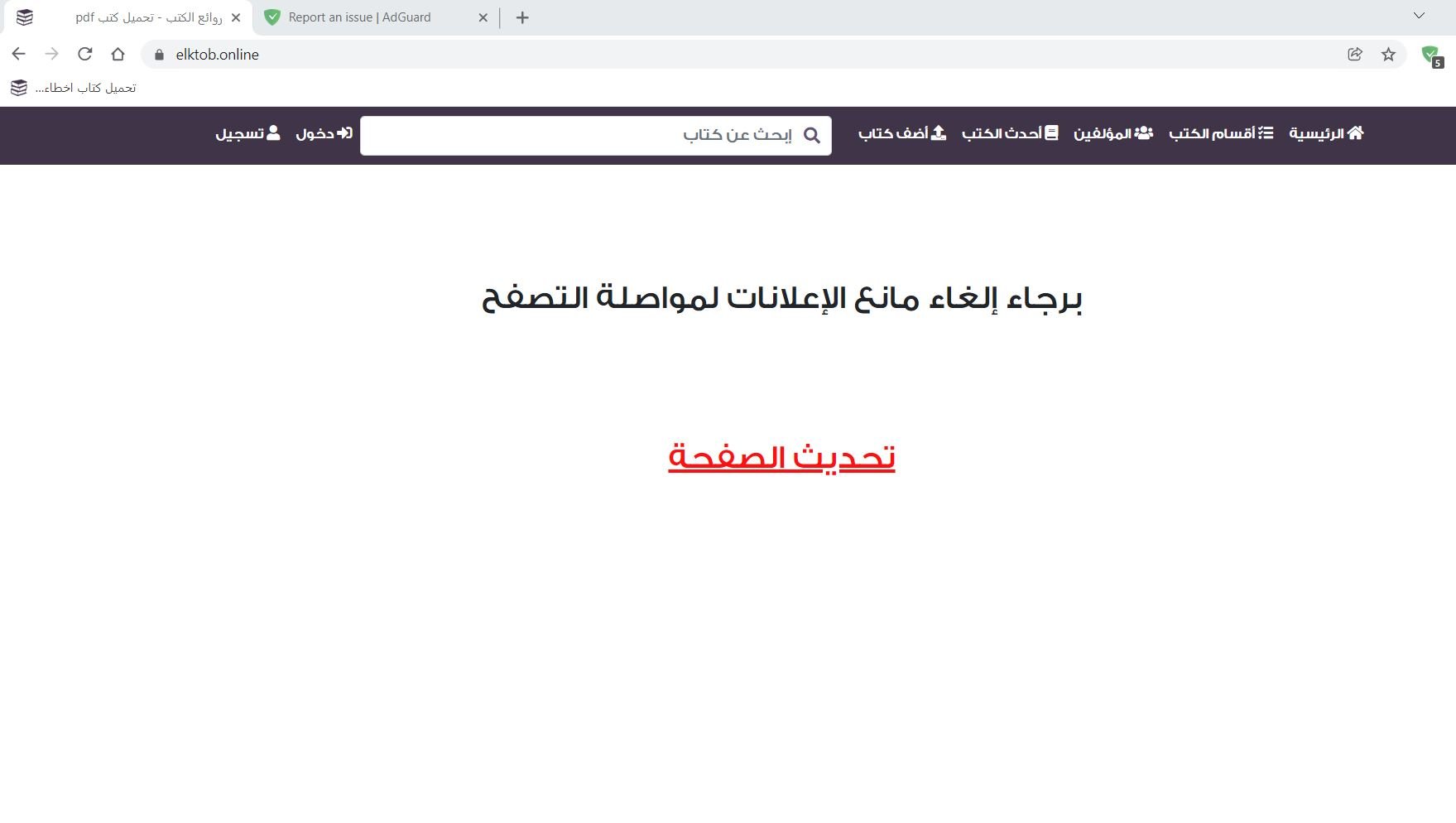Click أضف كتاب upload link
Image resolution: width=1456 pixels, height=823 pixels.
[901, 133]
